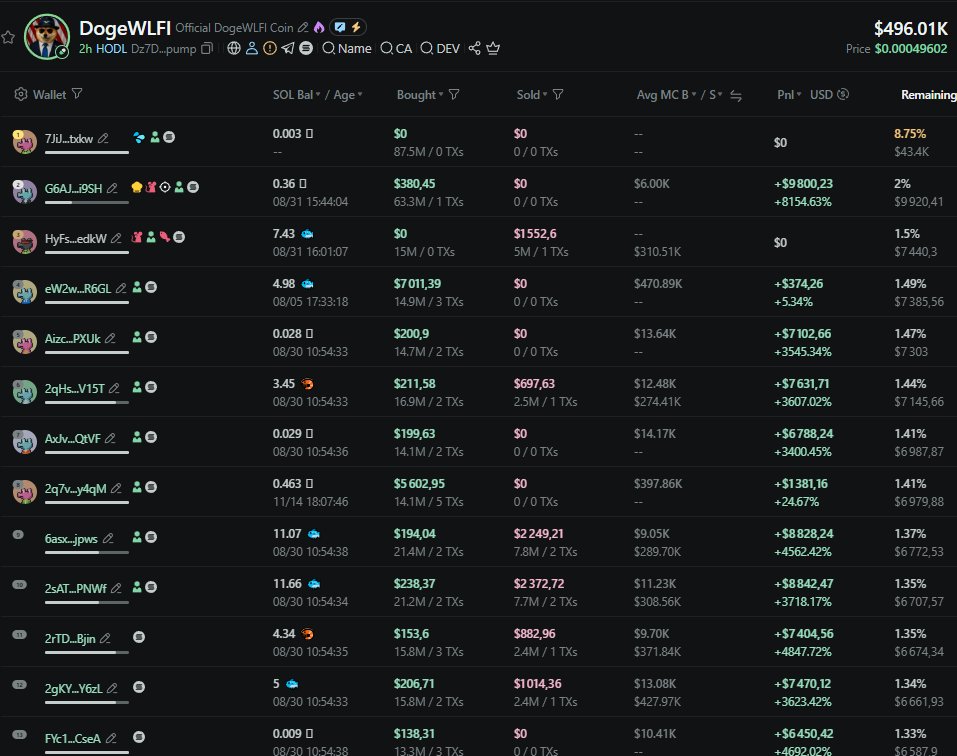This screenshot has width=957, height=756.
Task: Click the blue pill icon on 7JiJ...txkw row
Action: point(139,137)
